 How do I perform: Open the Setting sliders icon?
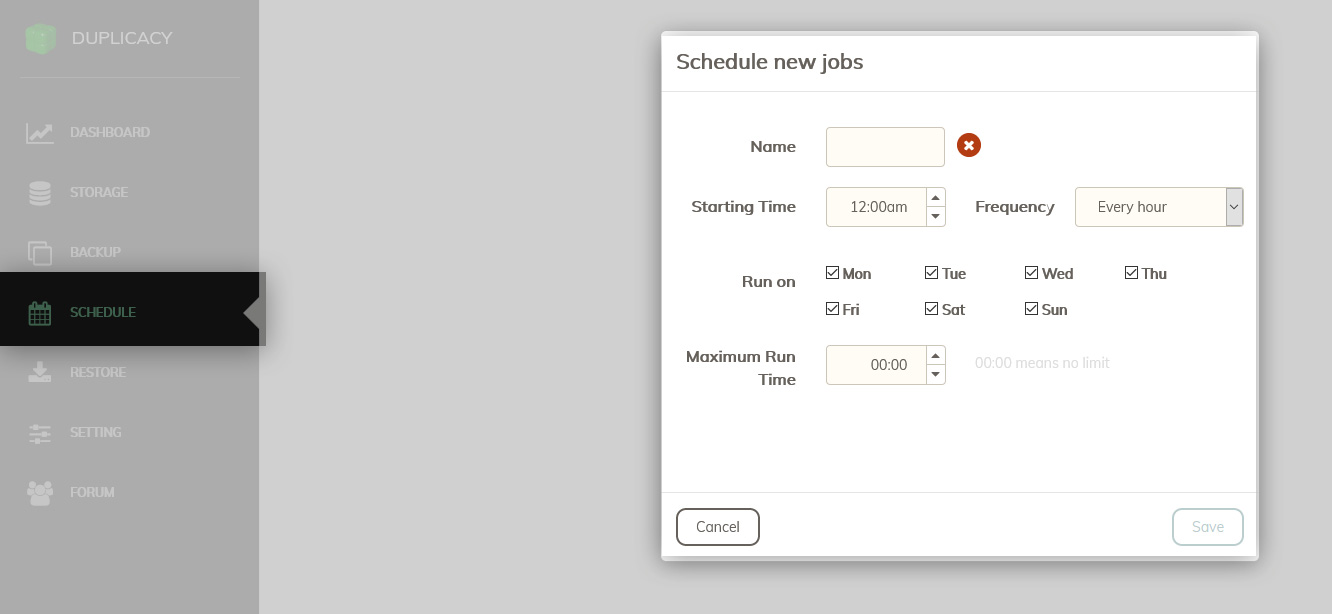click(40, 433)
